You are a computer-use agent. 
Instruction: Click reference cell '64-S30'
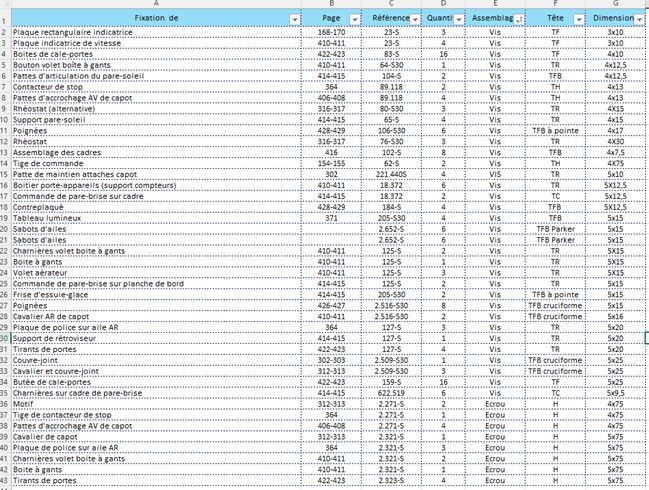[392, 65]
